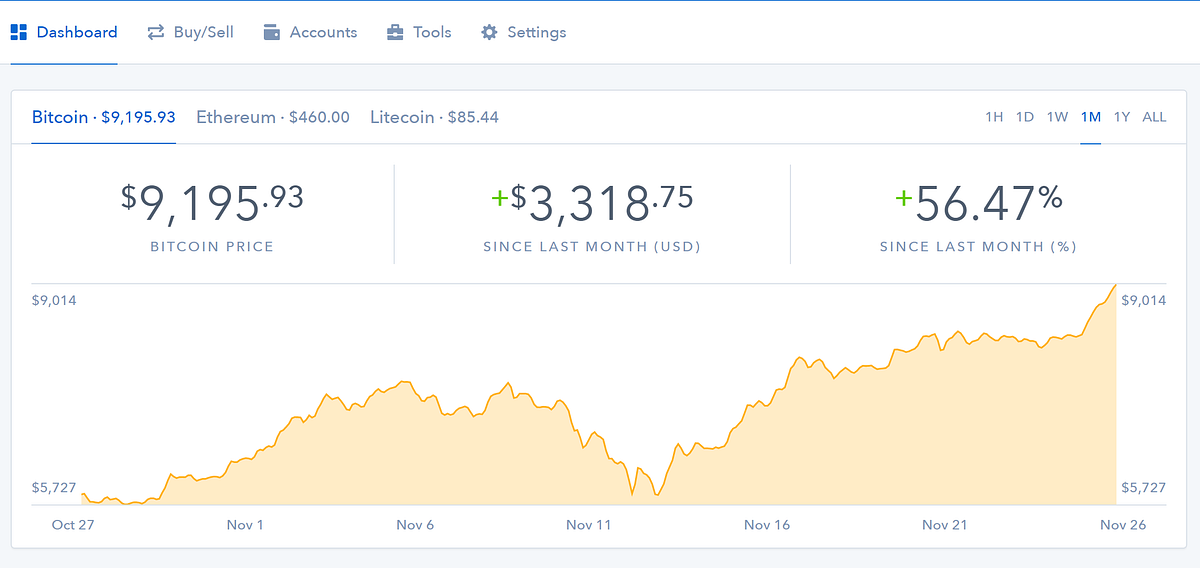This screenshot has height=568, width=1200.
Task: Set chart range to 1H
Action: tap(994, 117)
